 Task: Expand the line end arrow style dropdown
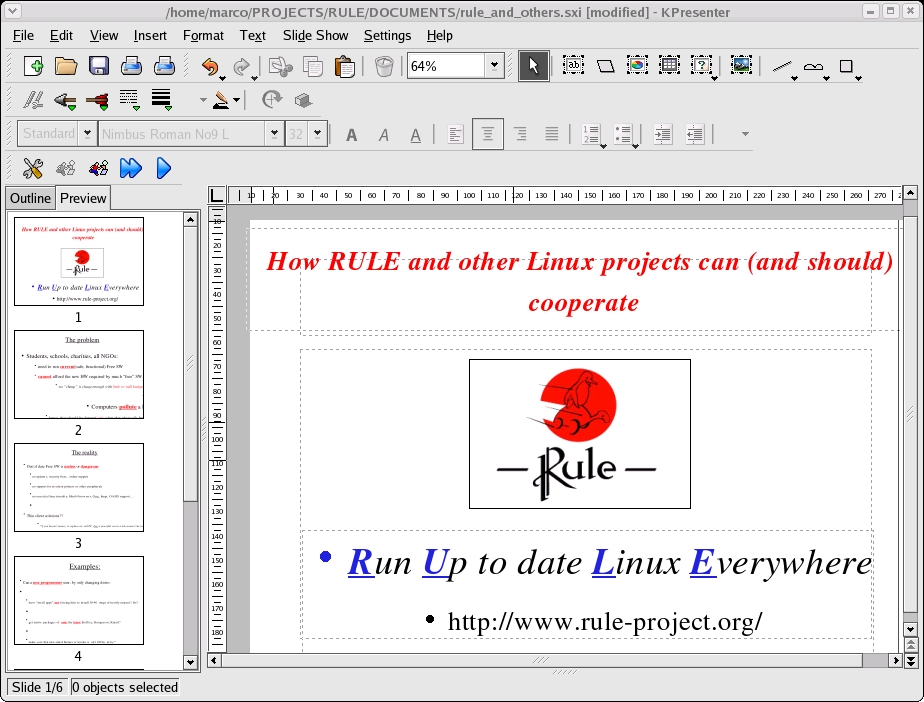click(x=104, y=108)
